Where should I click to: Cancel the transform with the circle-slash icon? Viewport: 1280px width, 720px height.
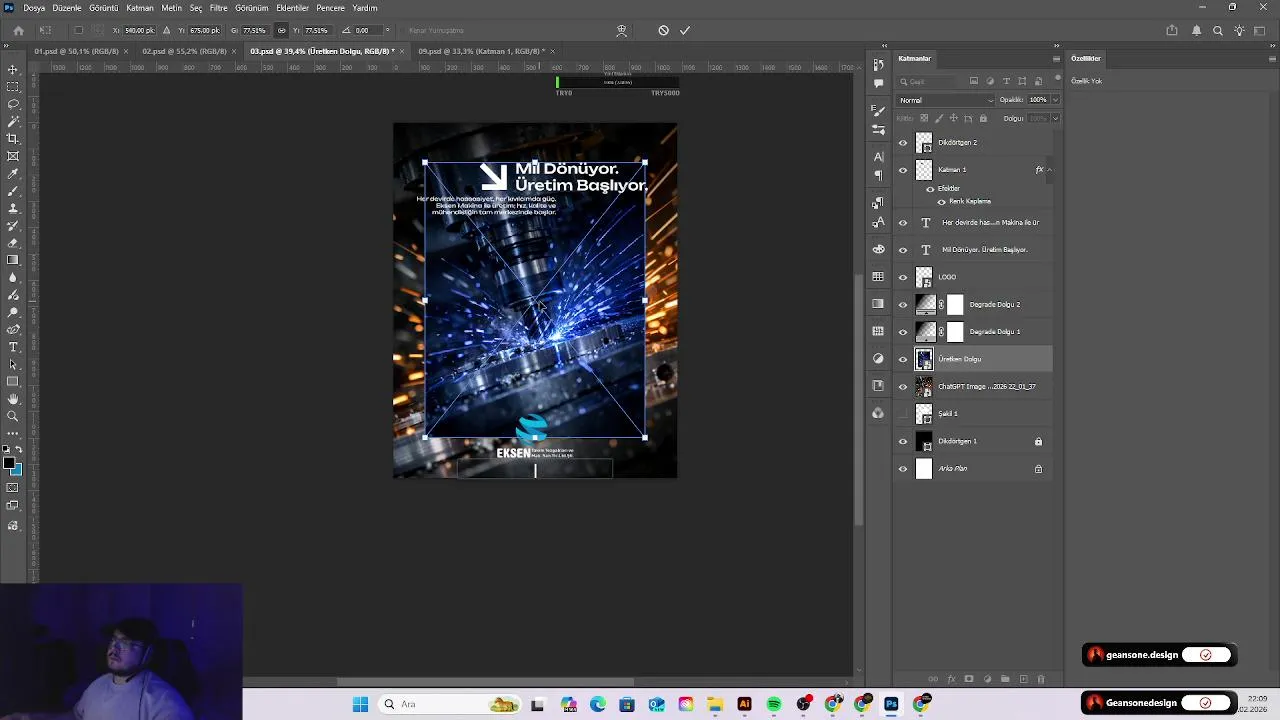[663, 30]
